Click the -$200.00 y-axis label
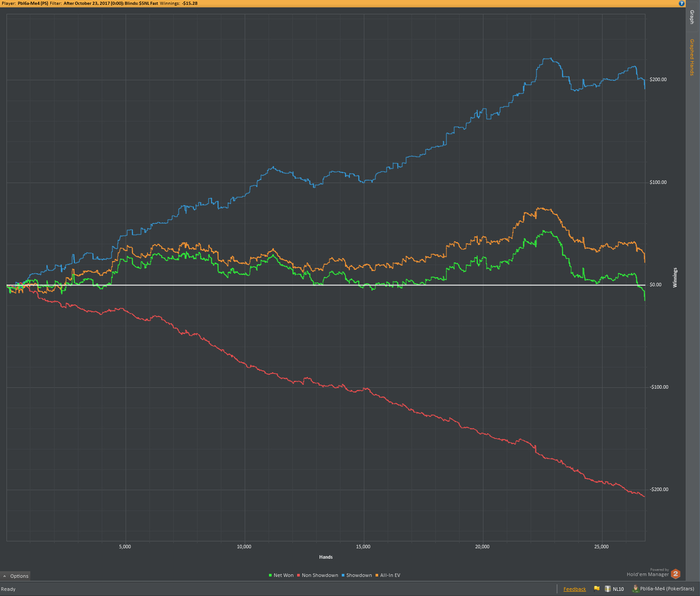Viewport: 700px width, 596px height. click(x=659, y=489)
